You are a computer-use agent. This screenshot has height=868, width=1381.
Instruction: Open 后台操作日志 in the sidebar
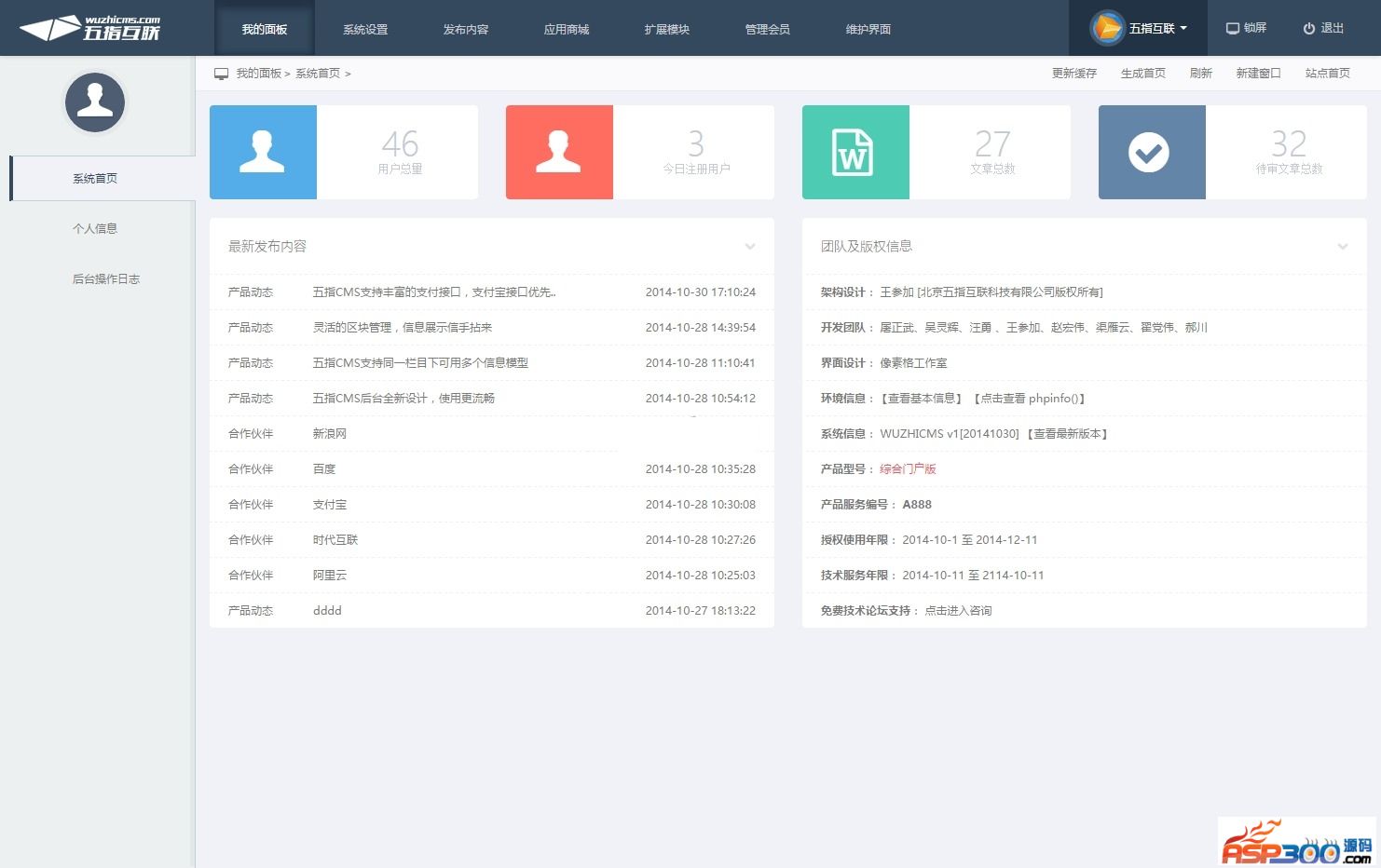point(106,278)
